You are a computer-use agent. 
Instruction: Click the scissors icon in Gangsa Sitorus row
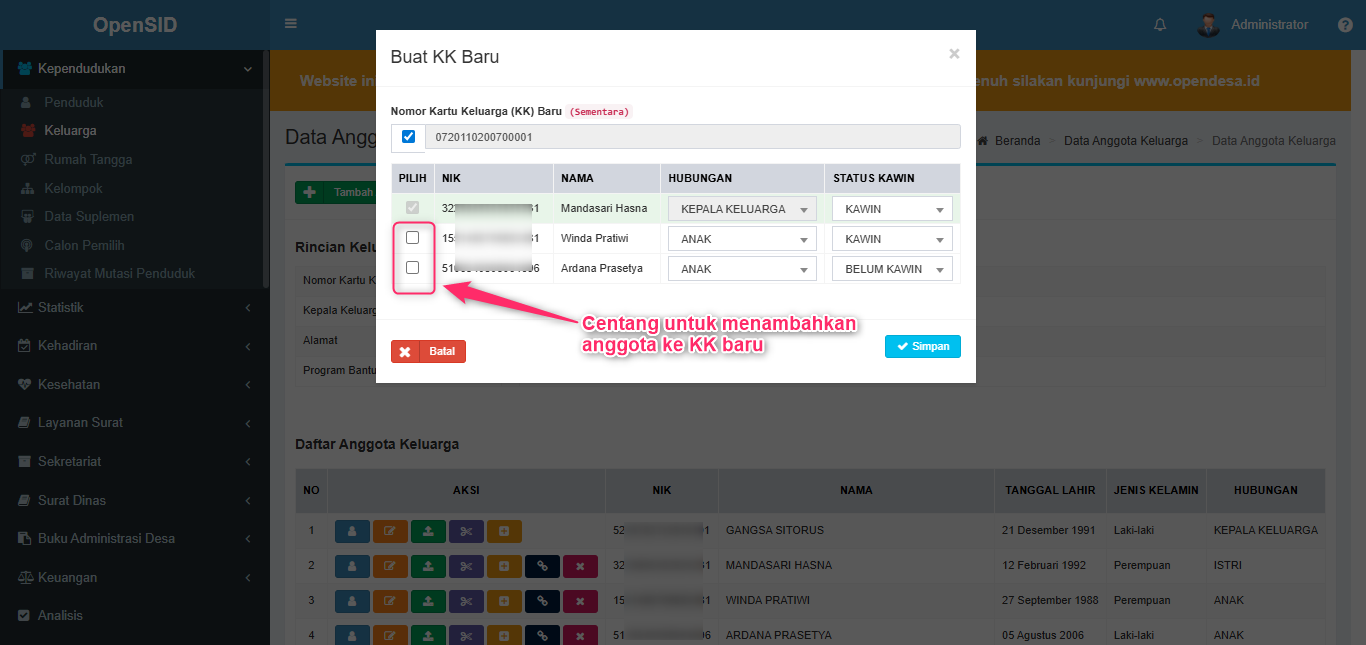coord(466,531)
